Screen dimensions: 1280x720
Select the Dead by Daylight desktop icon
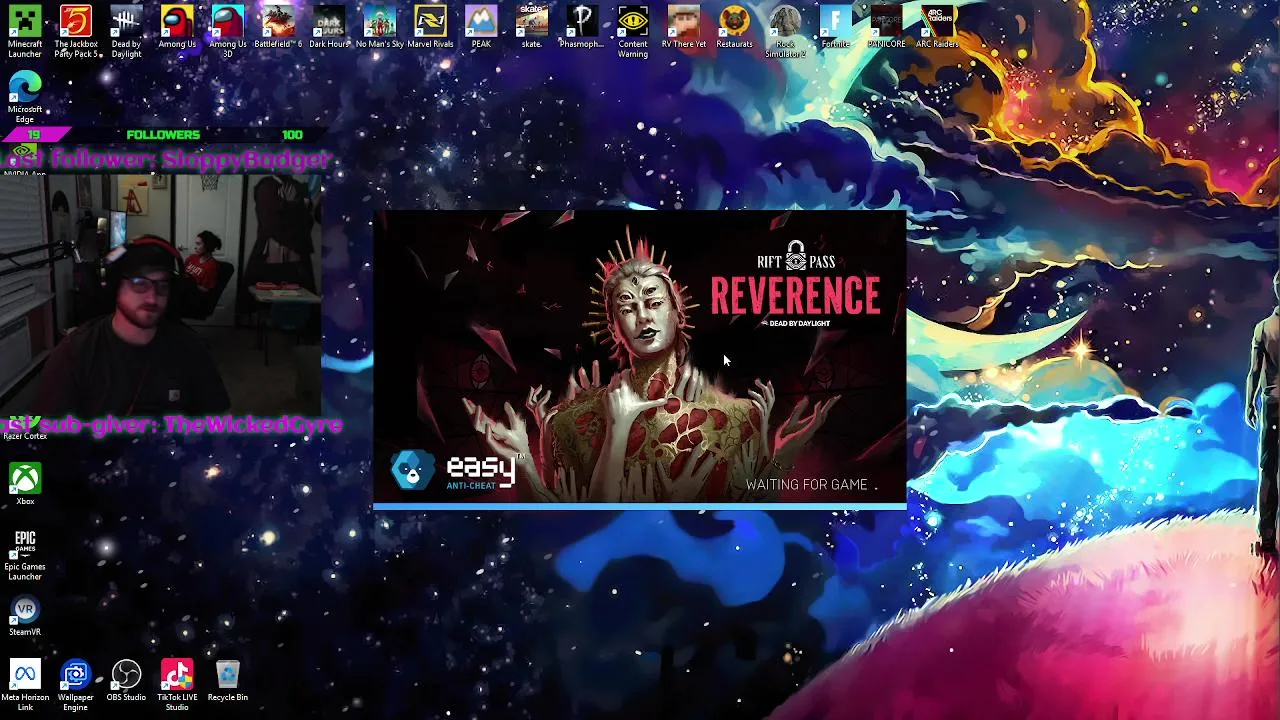[126, 31]
